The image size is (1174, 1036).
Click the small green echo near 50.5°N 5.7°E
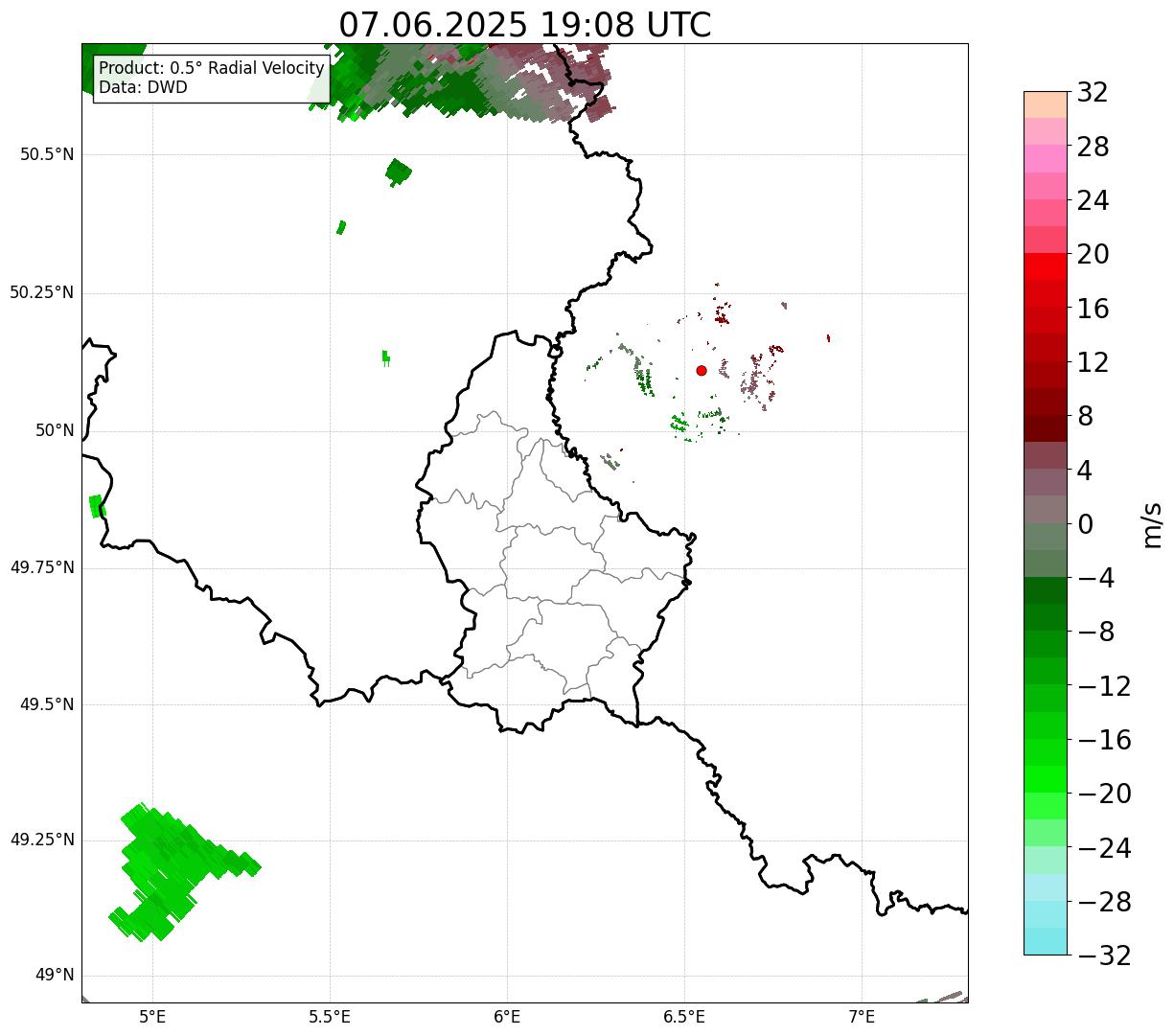point(398,173)
